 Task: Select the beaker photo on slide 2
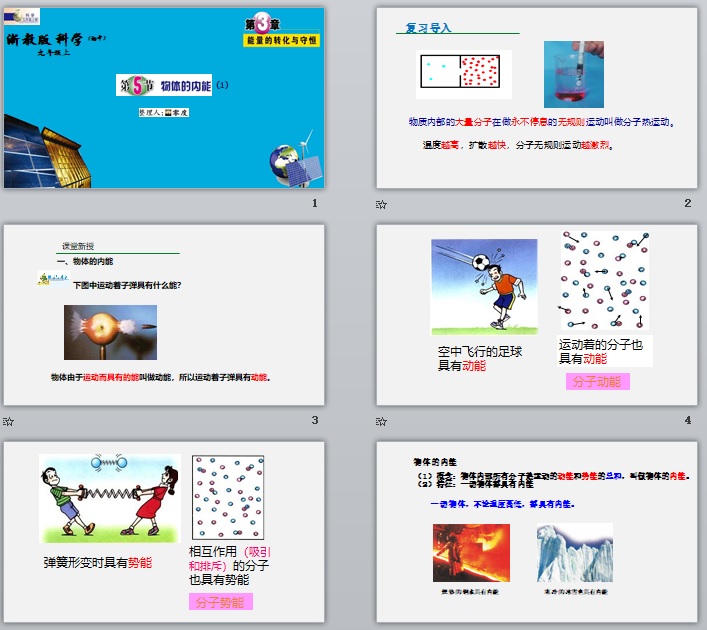[x=574, y=74]
